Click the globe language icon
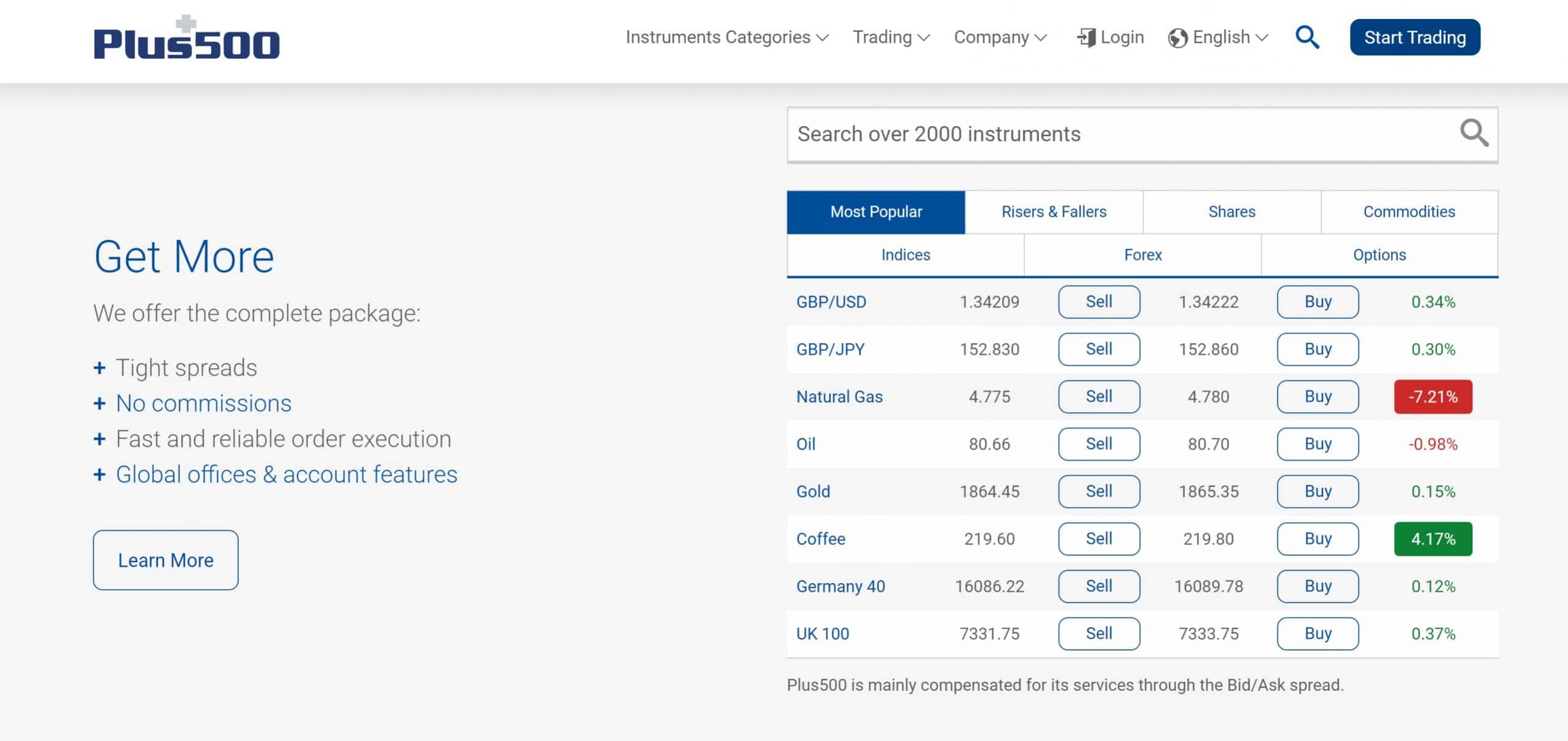 point(1177,38)
